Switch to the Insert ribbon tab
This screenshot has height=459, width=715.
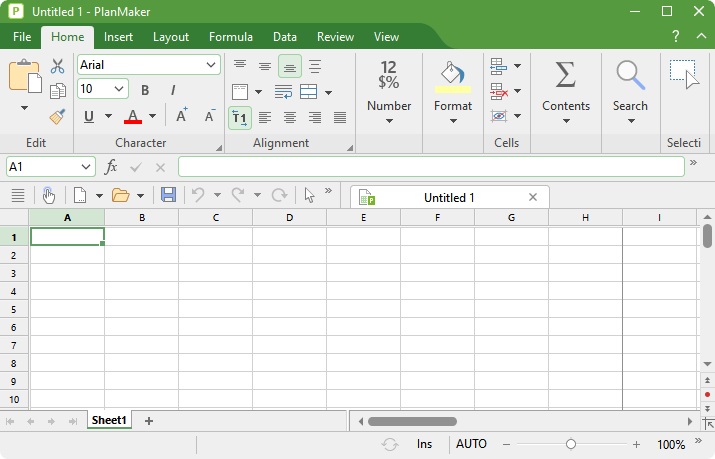tap(118, 37)
